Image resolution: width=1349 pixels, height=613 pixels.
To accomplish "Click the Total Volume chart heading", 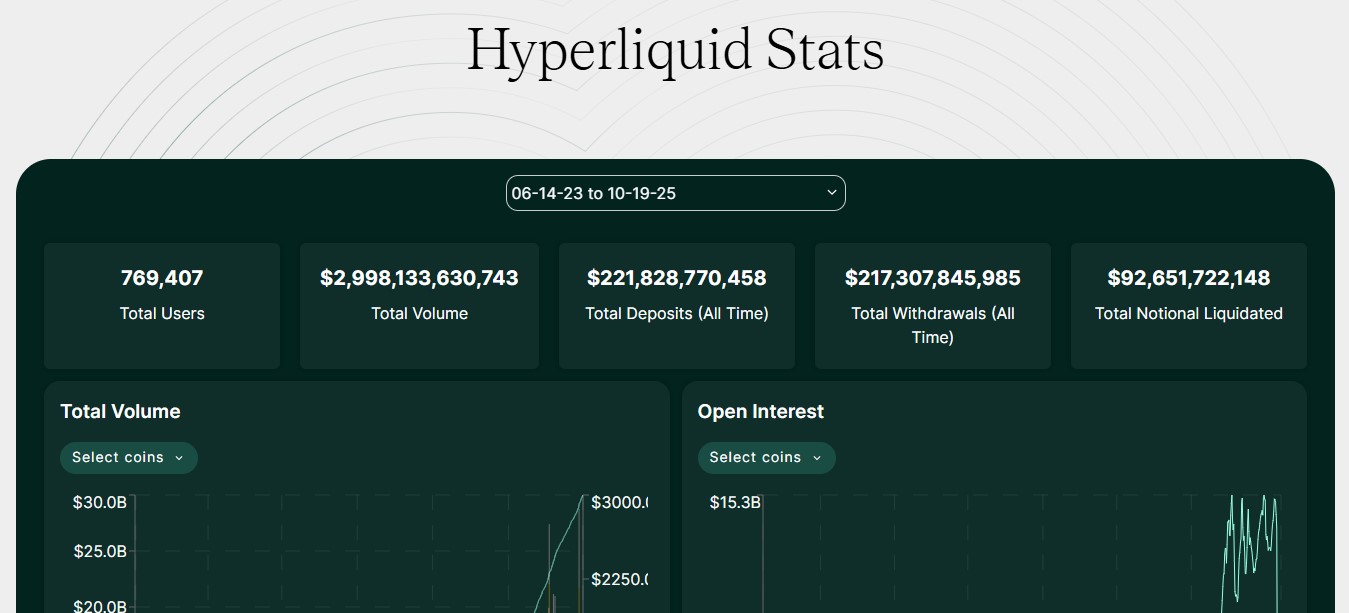I will (x=120, y=411).
